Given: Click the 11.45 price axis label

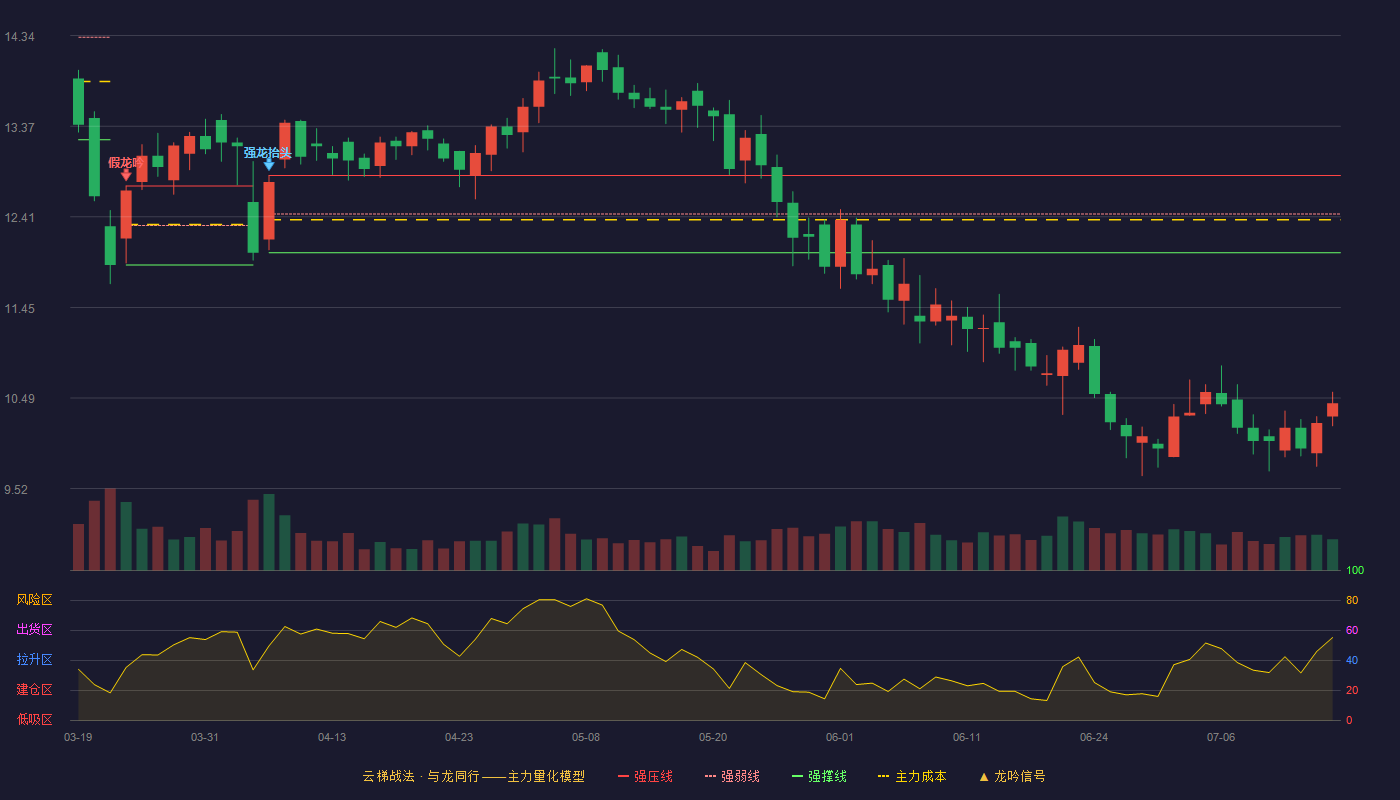Looking at the screenshot, I should coord(19,309).
